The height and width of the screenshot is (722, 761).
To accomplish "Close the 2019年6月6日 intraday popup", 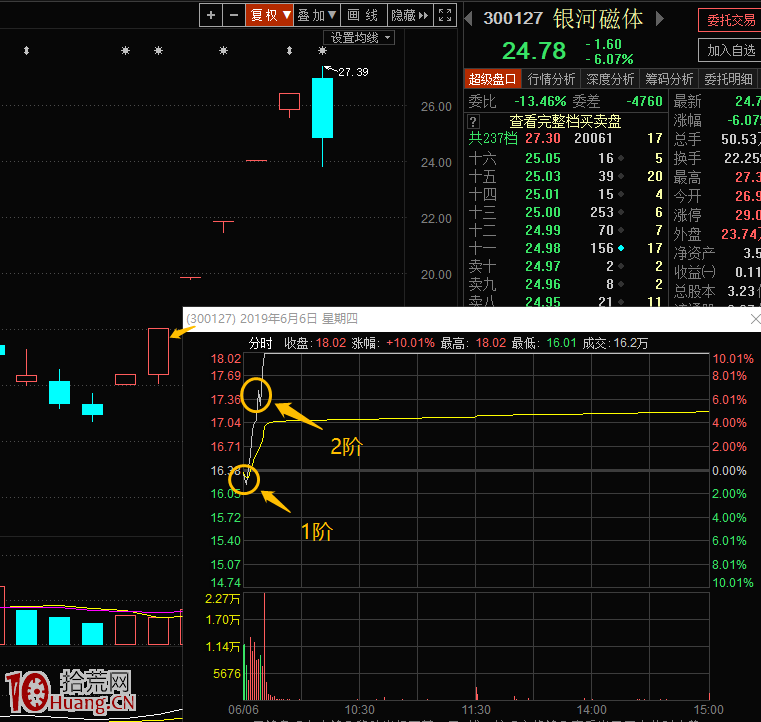I will click(755, 319).
